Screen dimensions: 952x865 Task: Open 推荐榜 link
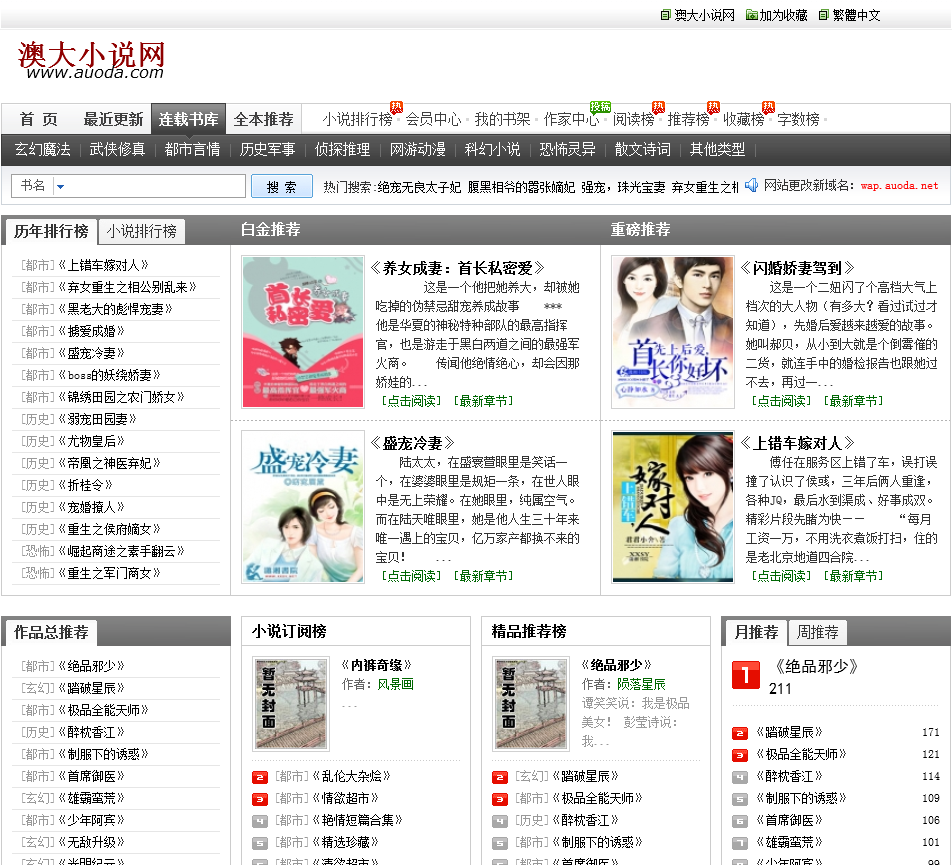coord(688,119)
